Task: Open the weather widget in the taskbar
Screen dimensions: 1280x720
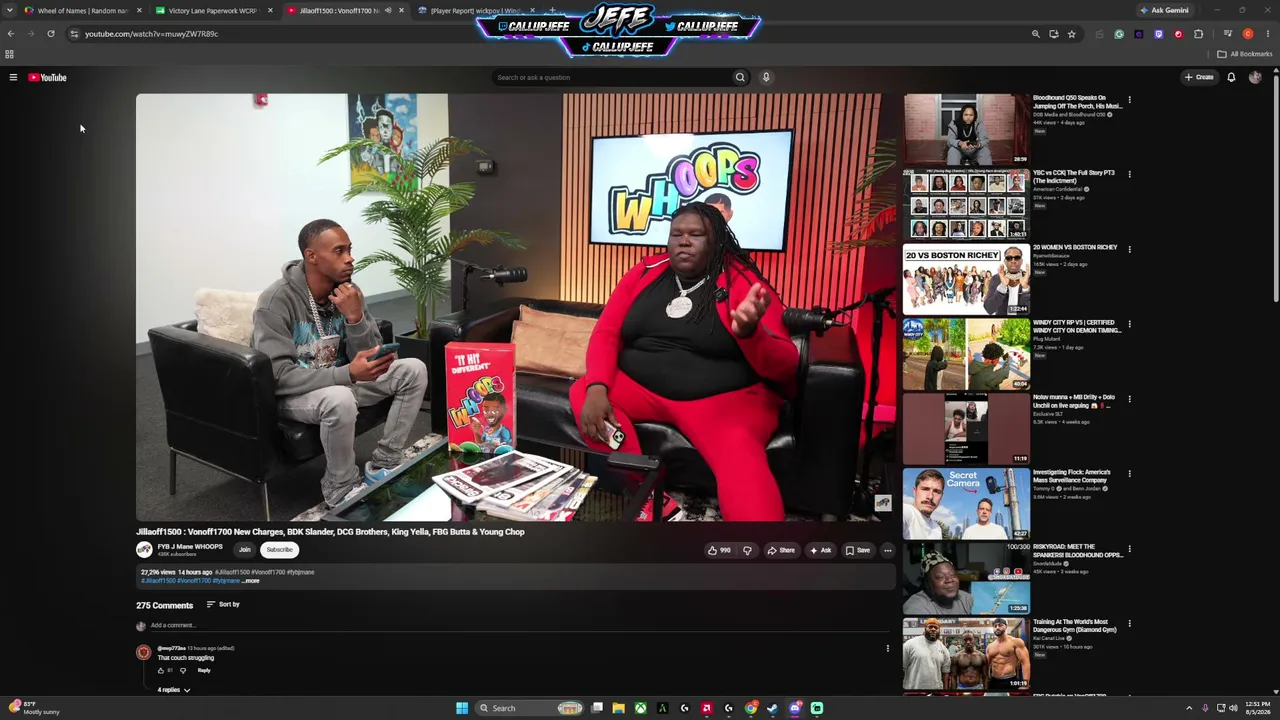Action: tap(35, 708)
